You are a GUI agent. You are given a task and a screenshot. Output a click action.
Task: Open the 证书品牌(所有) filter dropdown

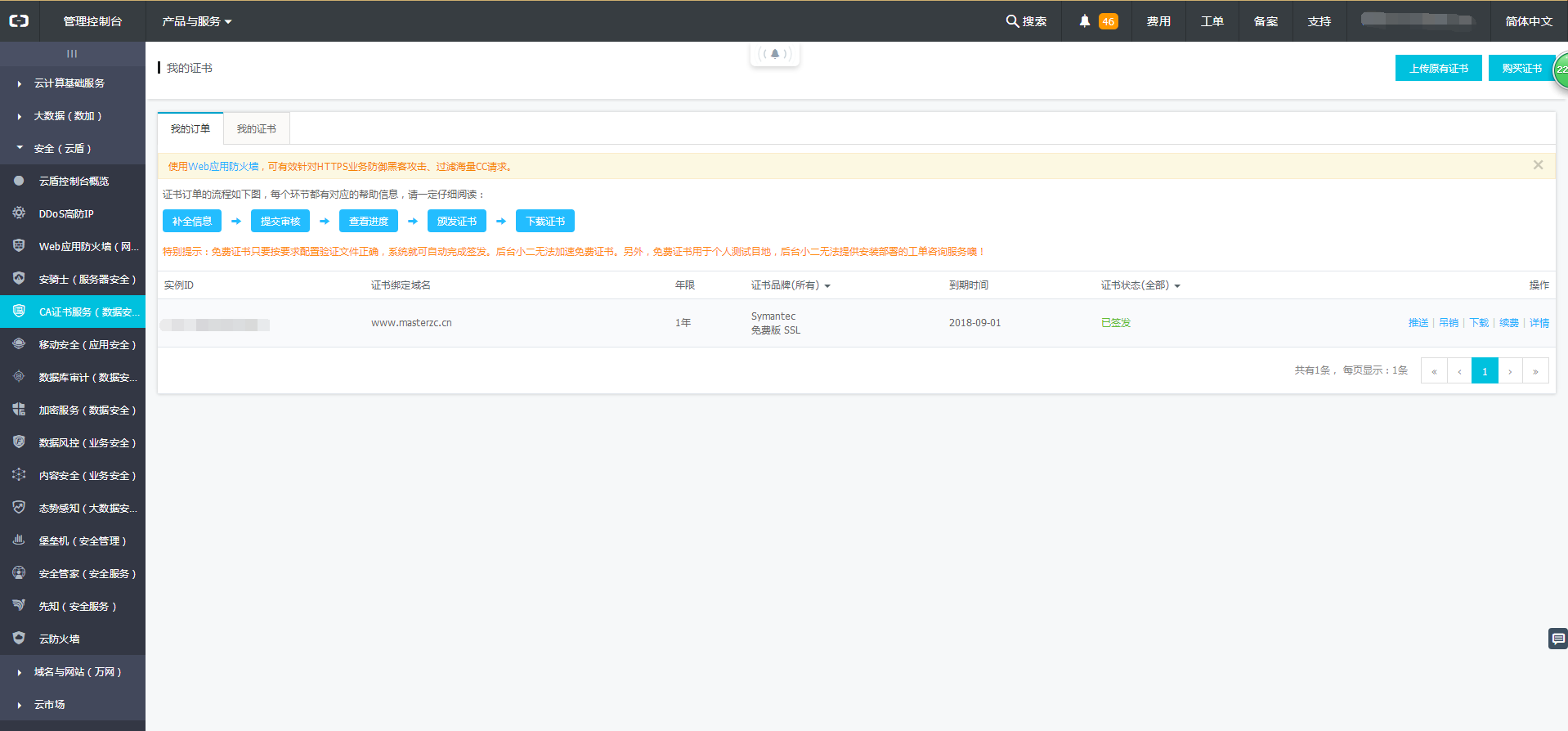[791, 285]
